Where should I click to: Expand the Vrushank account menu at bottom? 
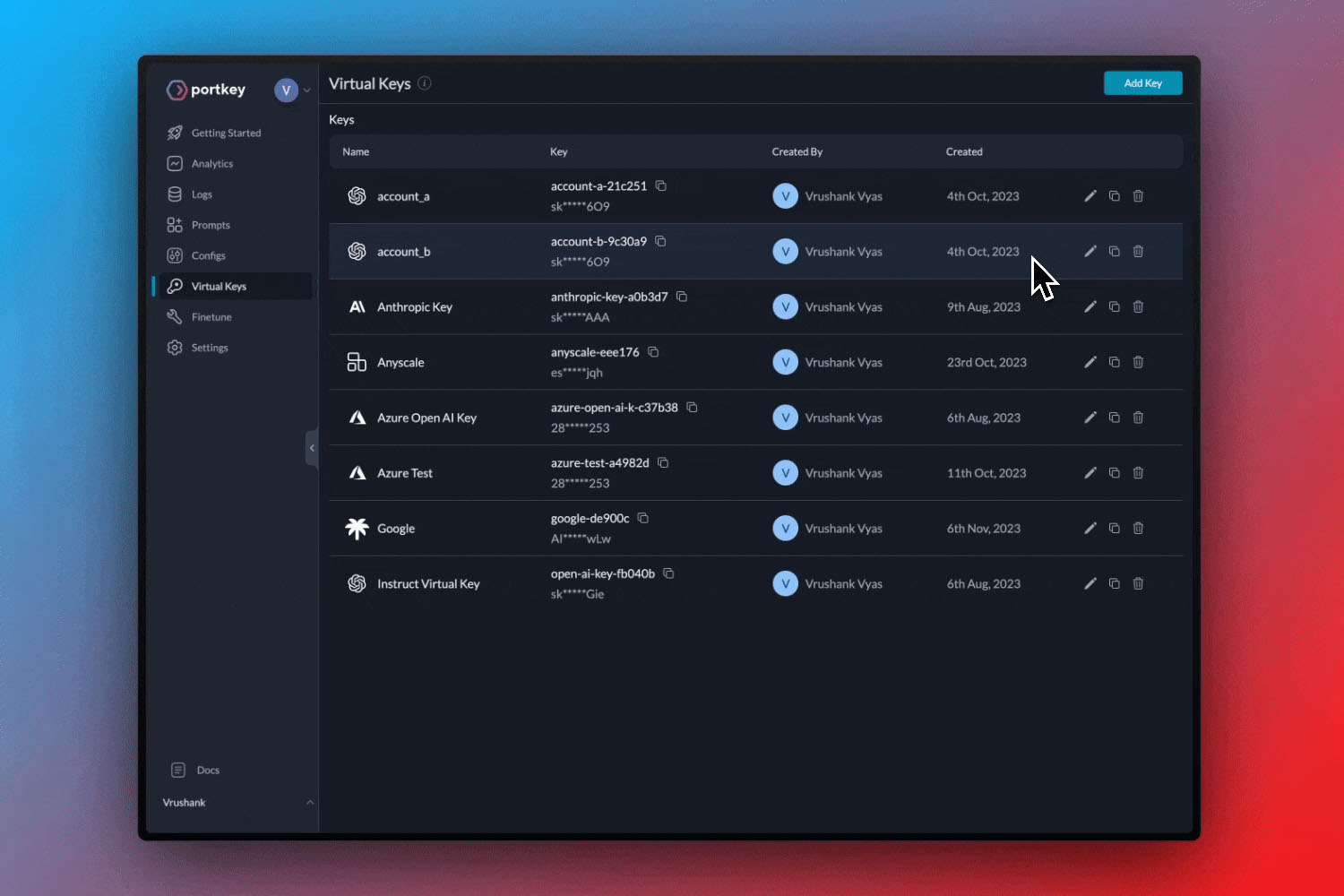point(237,802)
